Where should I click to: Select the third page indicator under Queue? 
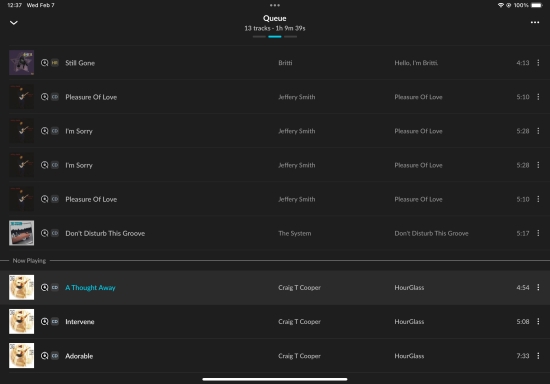[290, 36]
